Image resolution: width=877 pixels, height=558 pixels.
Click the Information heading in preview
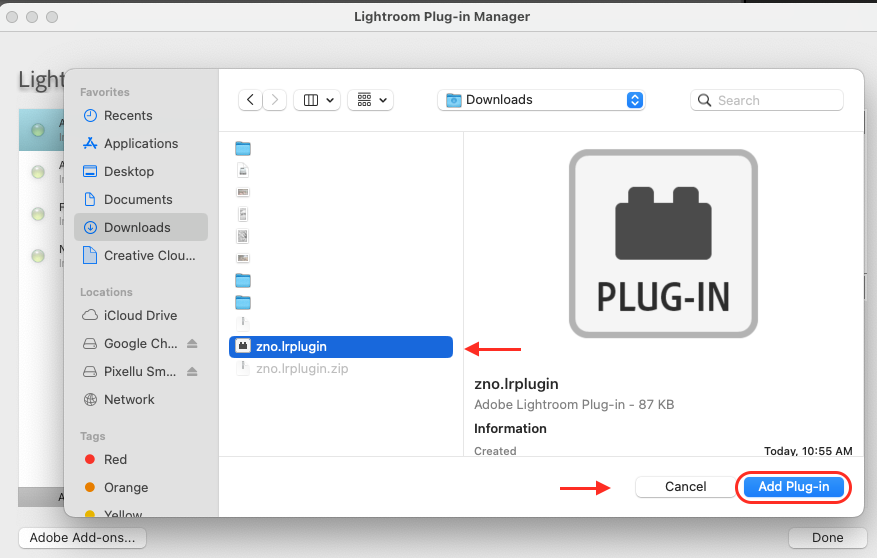pyautogui.click(x=510, y=429)
